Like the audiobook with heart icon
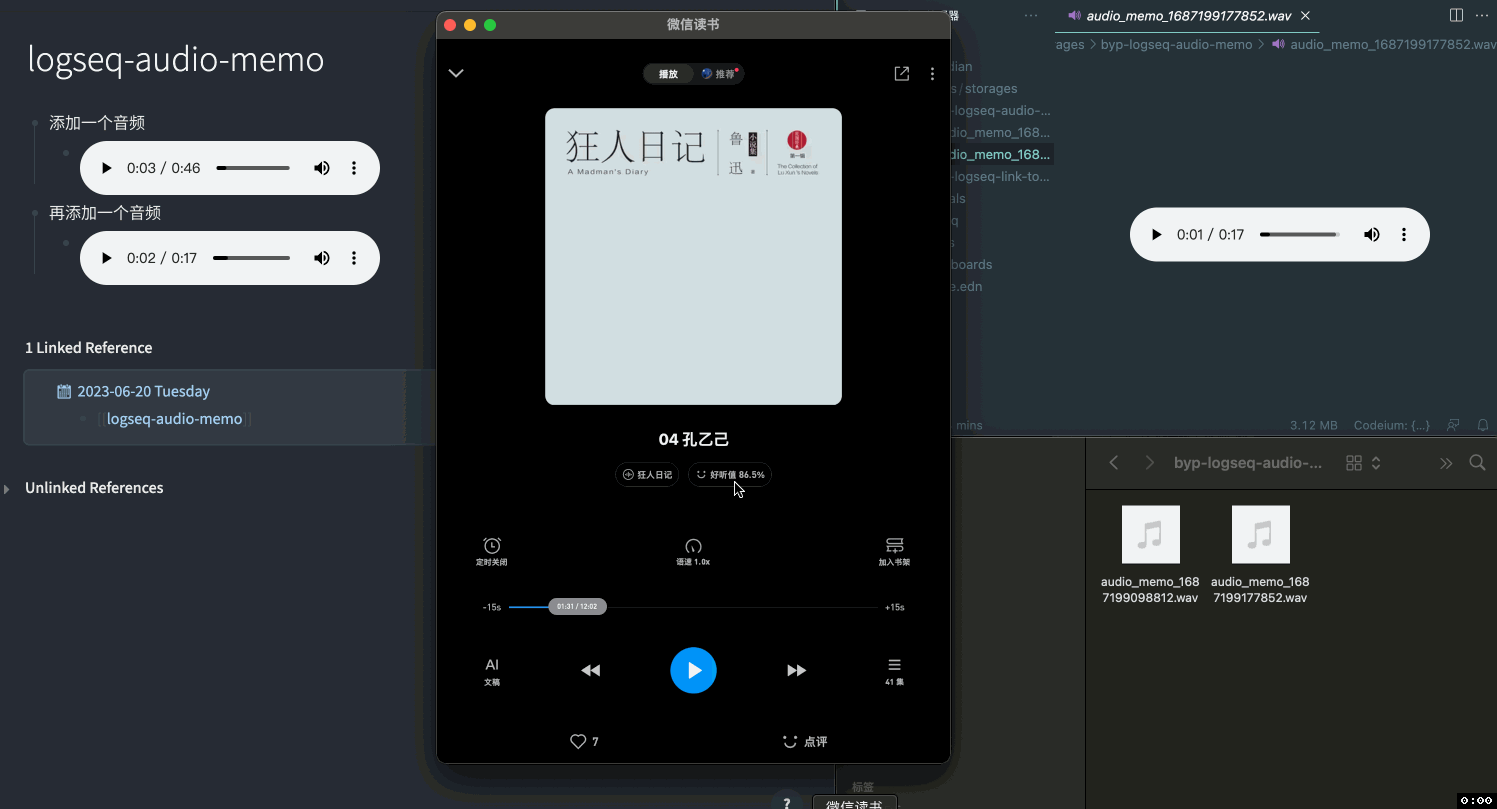The width and height of the screenshot is (1497, 809). pos(578,741)
